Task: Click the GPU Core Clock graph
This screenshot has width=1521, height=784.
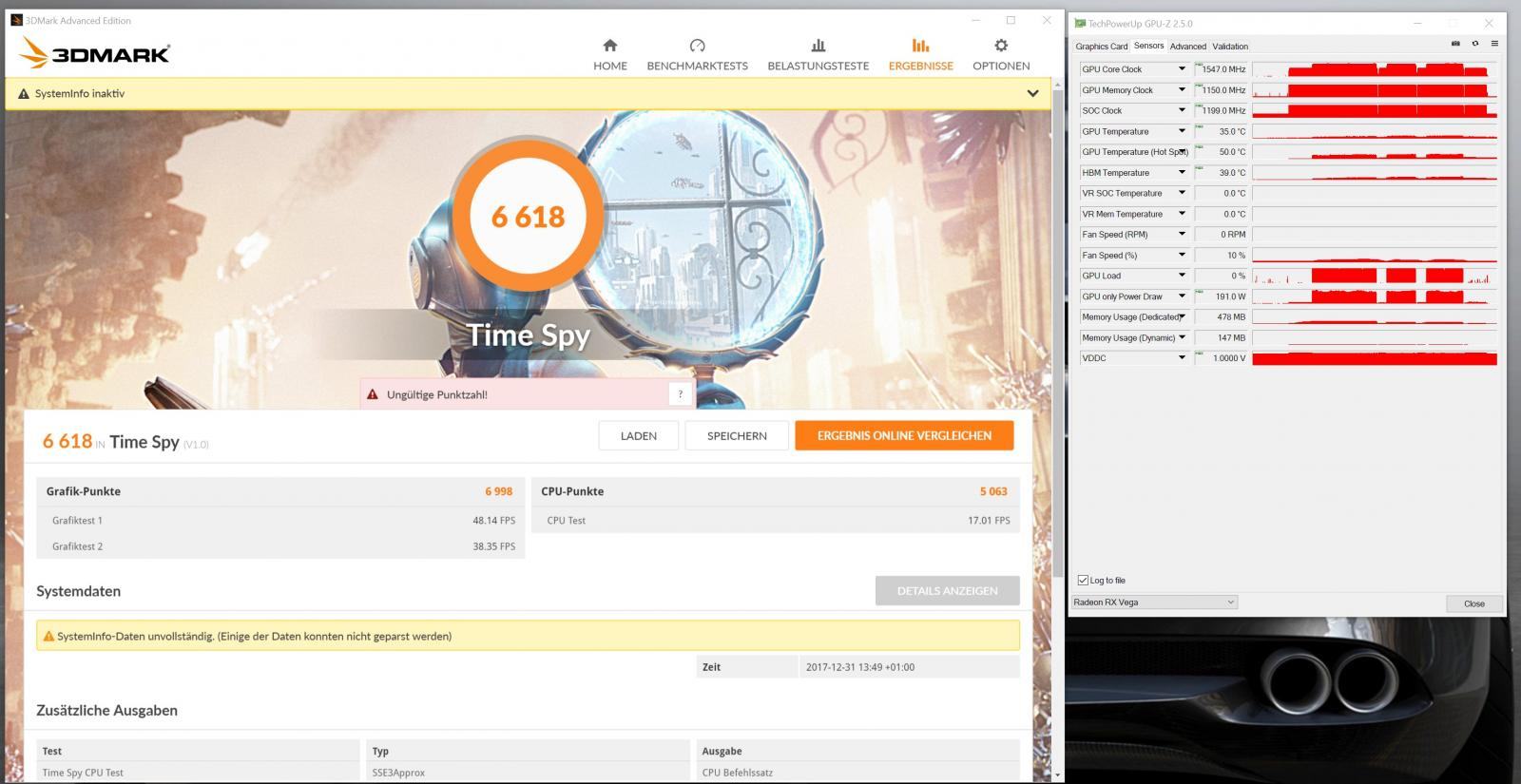Action: (x=1375, y=69)
